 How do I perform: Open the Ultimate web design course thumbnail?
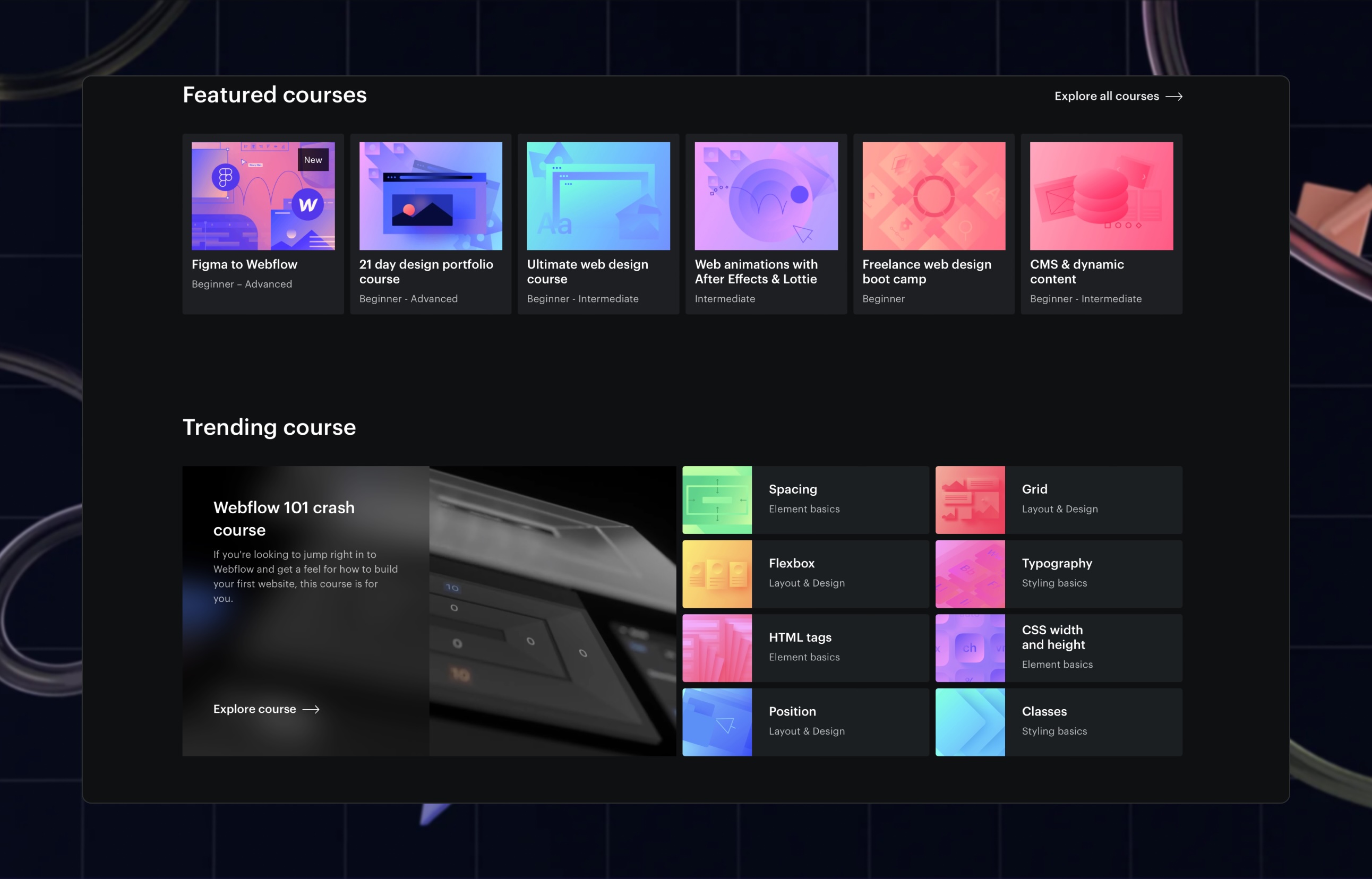point(598,196)
